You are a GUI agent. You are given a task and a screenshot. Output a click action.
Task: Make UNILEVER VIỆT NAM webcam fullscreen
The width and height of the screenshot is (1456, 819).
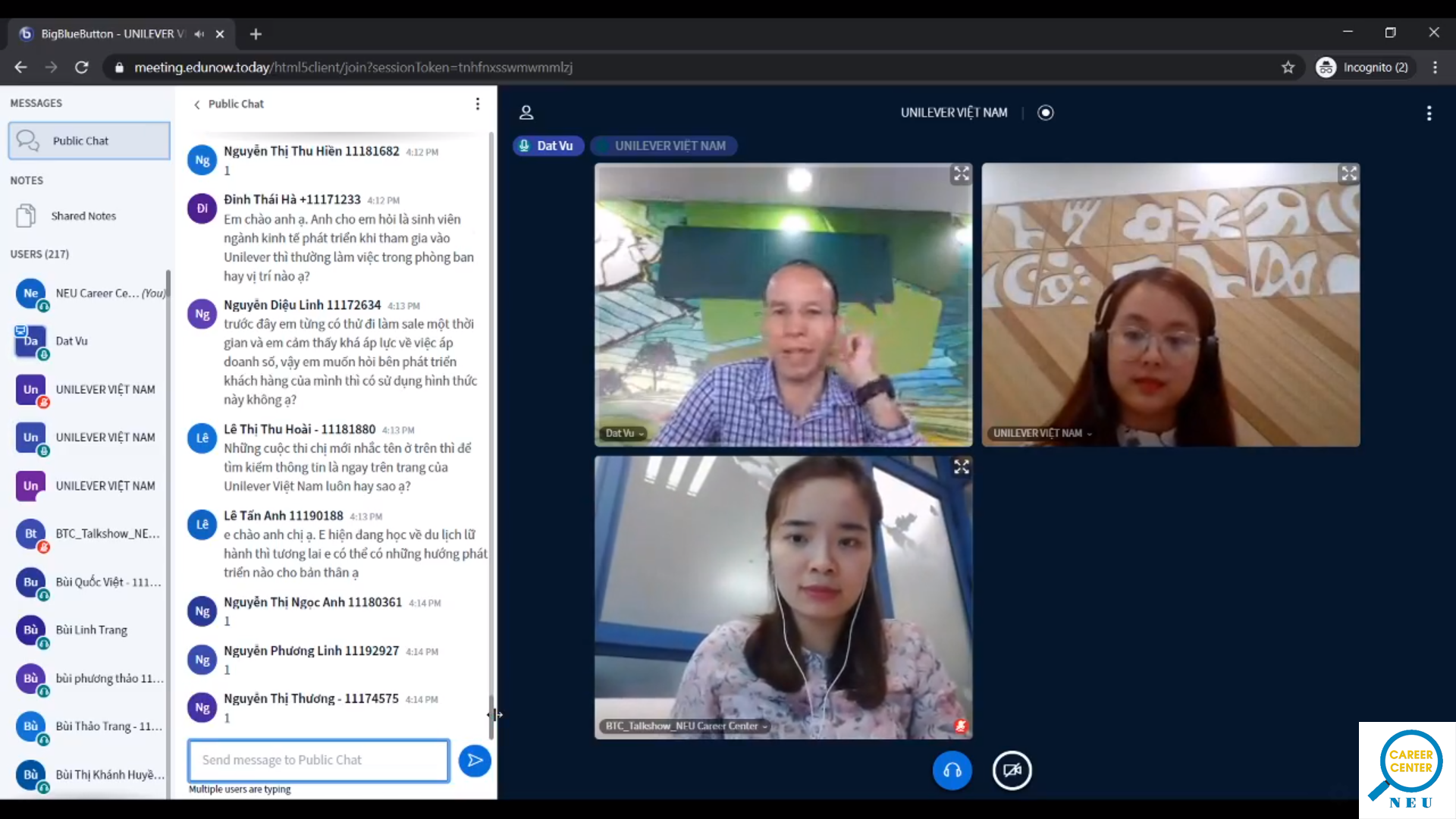pyautogui.click(x=1349, y=174)
